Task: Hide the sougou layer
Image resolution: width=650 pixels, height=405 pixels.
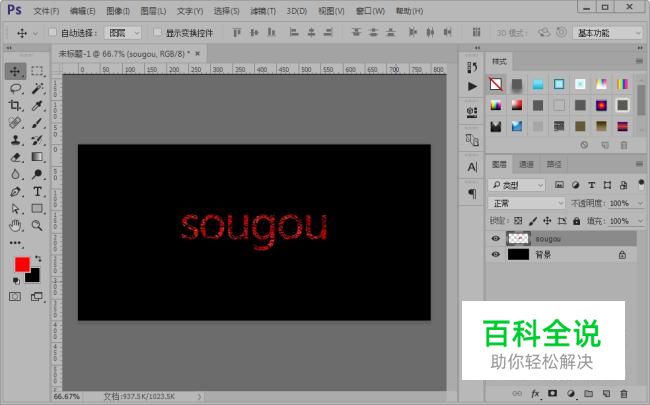Action: pyautogui.click(x=495, y=238)
